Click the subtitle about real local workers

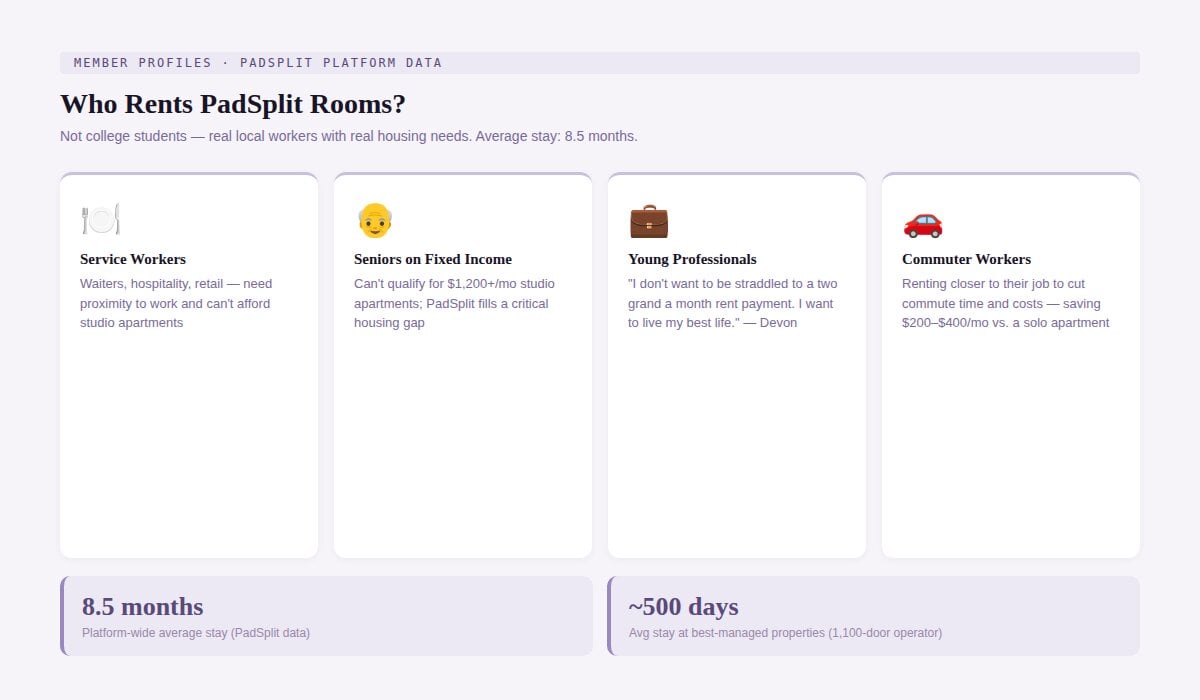tap(348, 136)
